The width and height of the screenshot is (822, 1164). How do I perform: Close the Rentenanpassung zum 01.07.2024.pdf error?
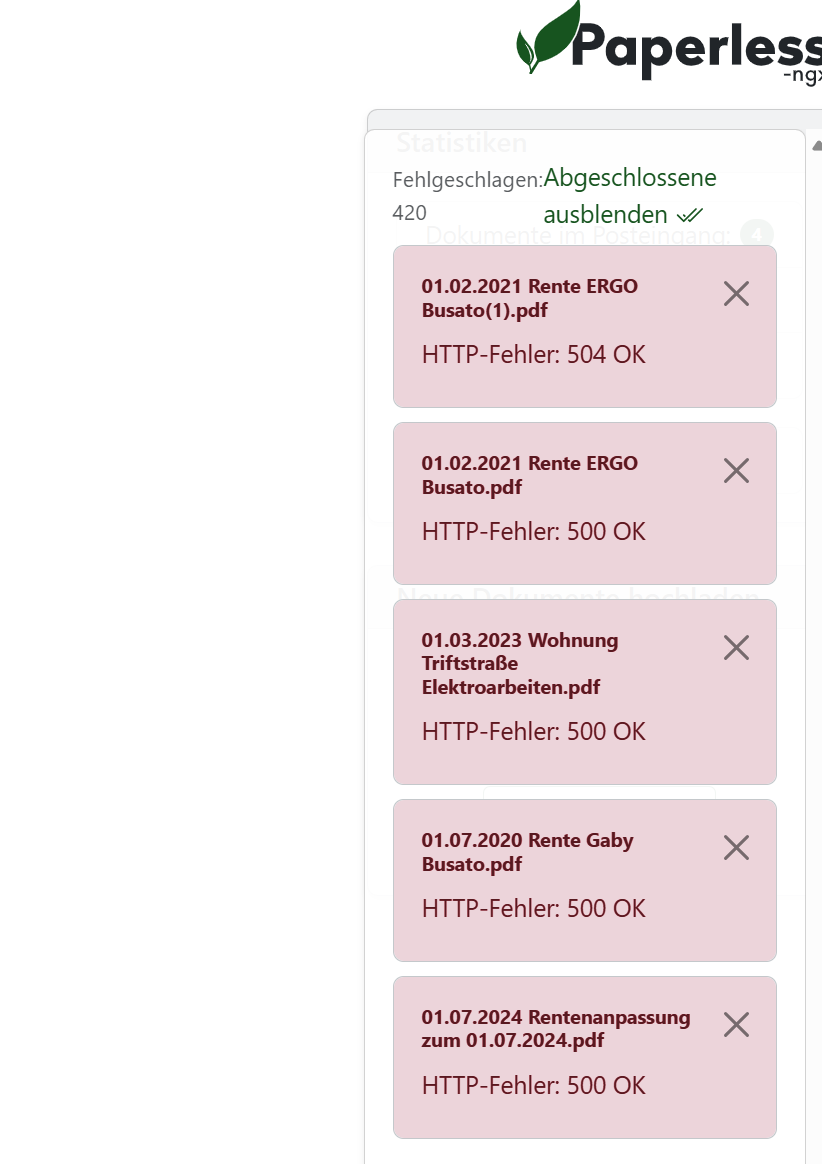click(736, 1025)
